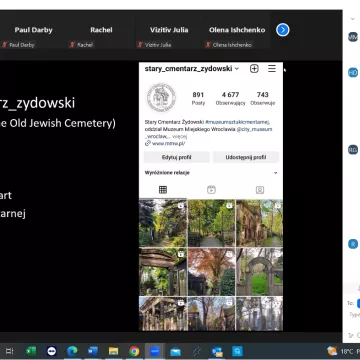
Task: Switch to the posts grid tab
Action: [163, 190]
